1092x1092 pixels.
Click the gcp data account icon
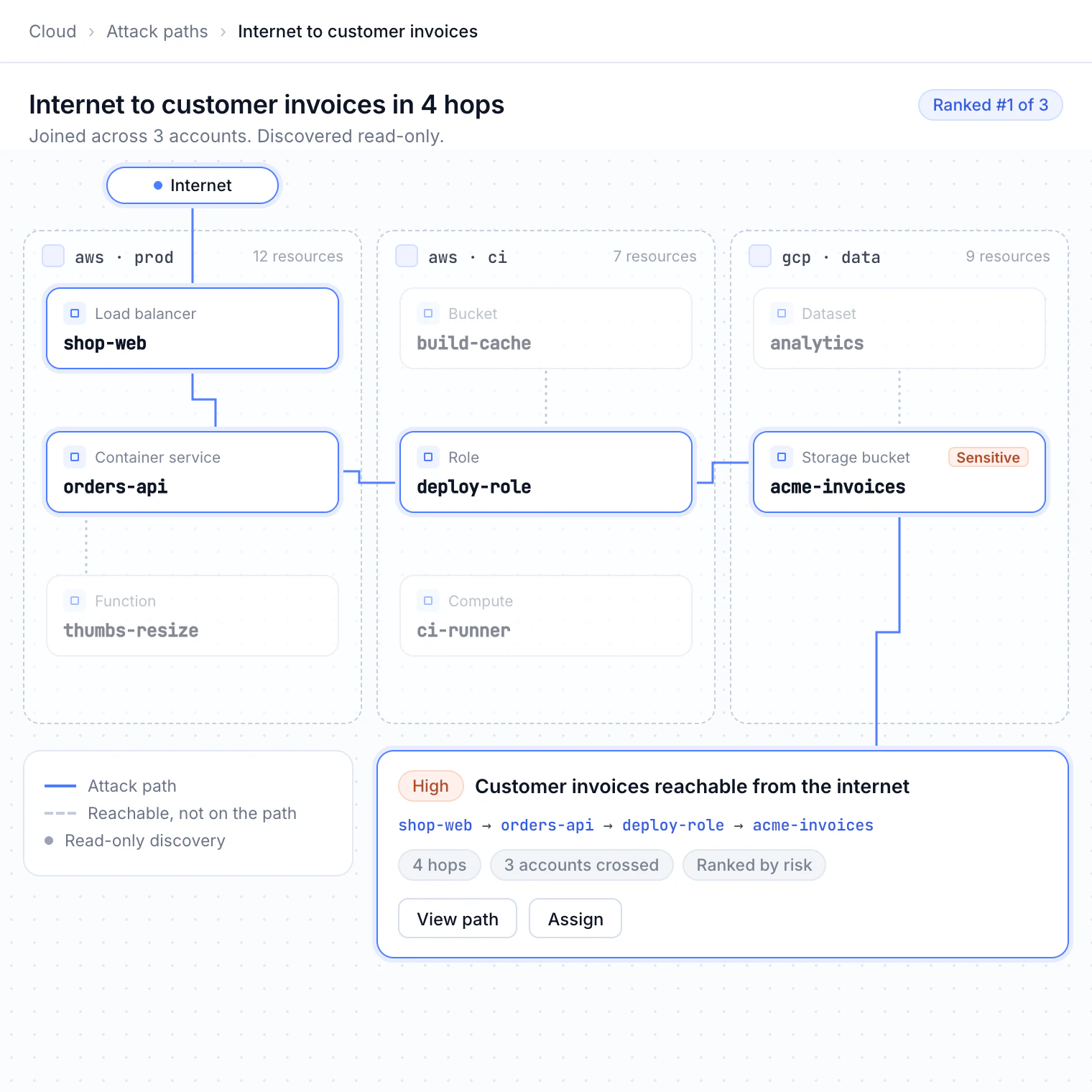[760, 256]
